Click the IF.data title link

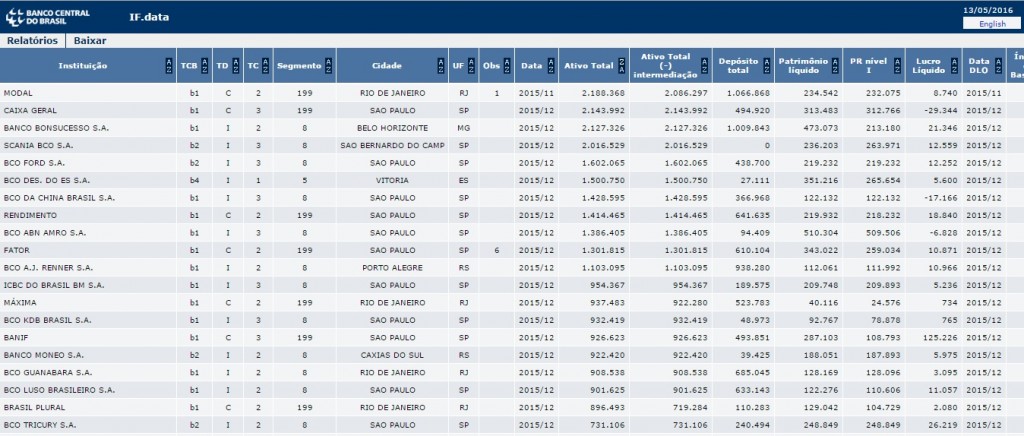pos(149,17)
